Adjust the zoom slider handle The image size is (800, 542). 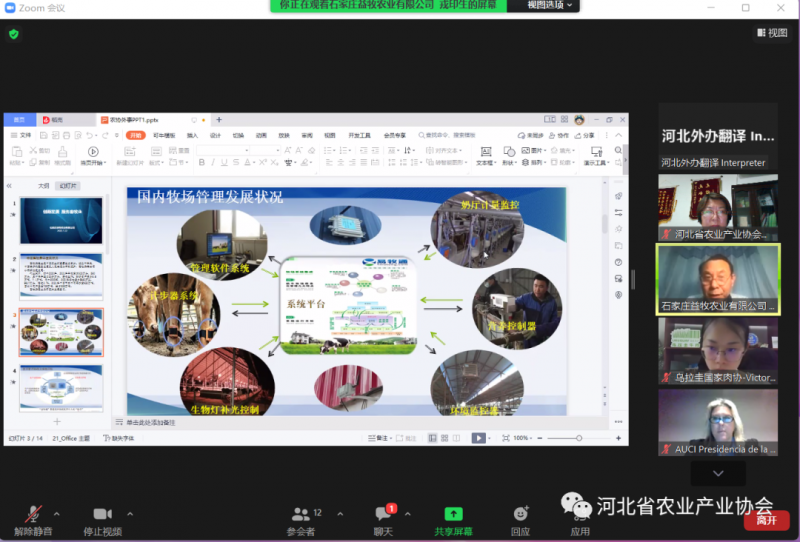[579, 438]
